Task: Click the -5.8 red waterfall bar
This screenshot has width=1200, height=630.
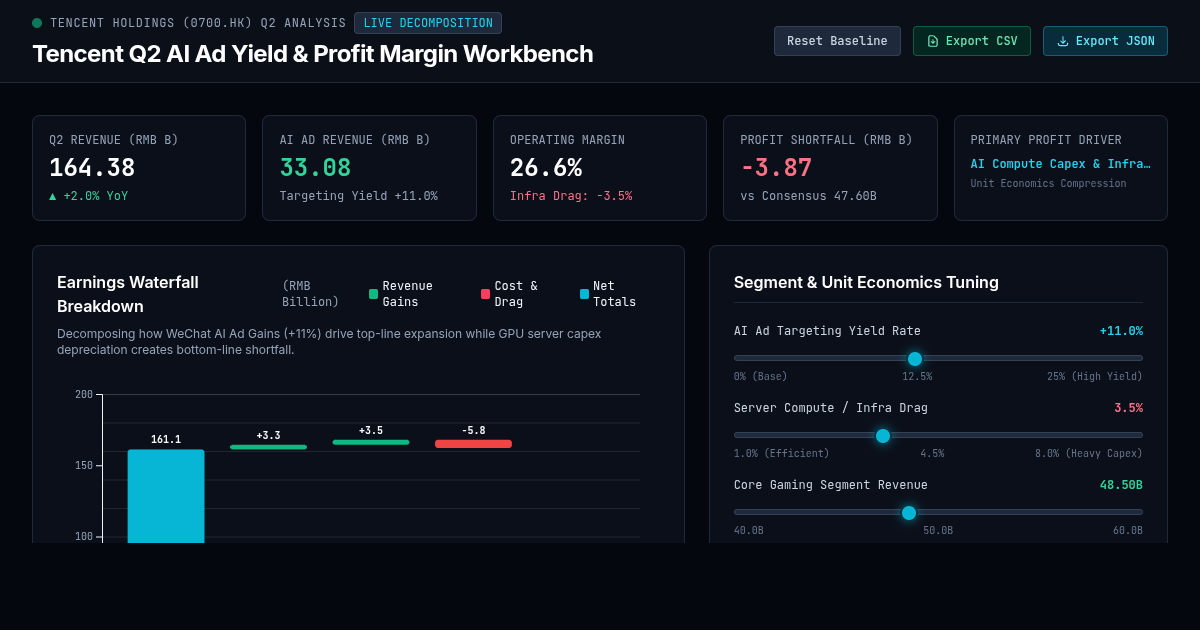Action: pos(473,444)
